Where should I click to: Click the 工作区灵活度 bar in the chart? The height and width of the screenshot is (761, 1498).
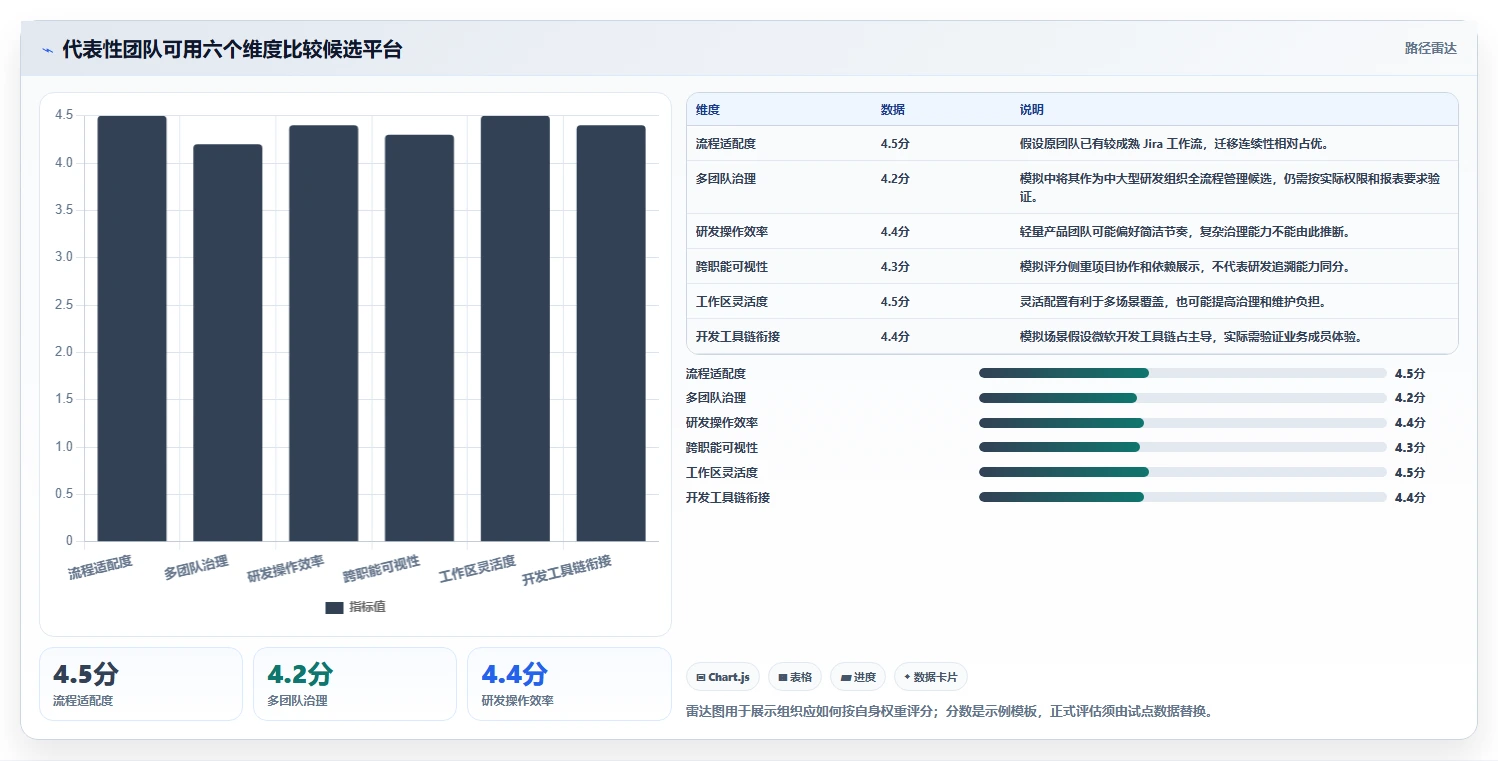click(515, 329)
